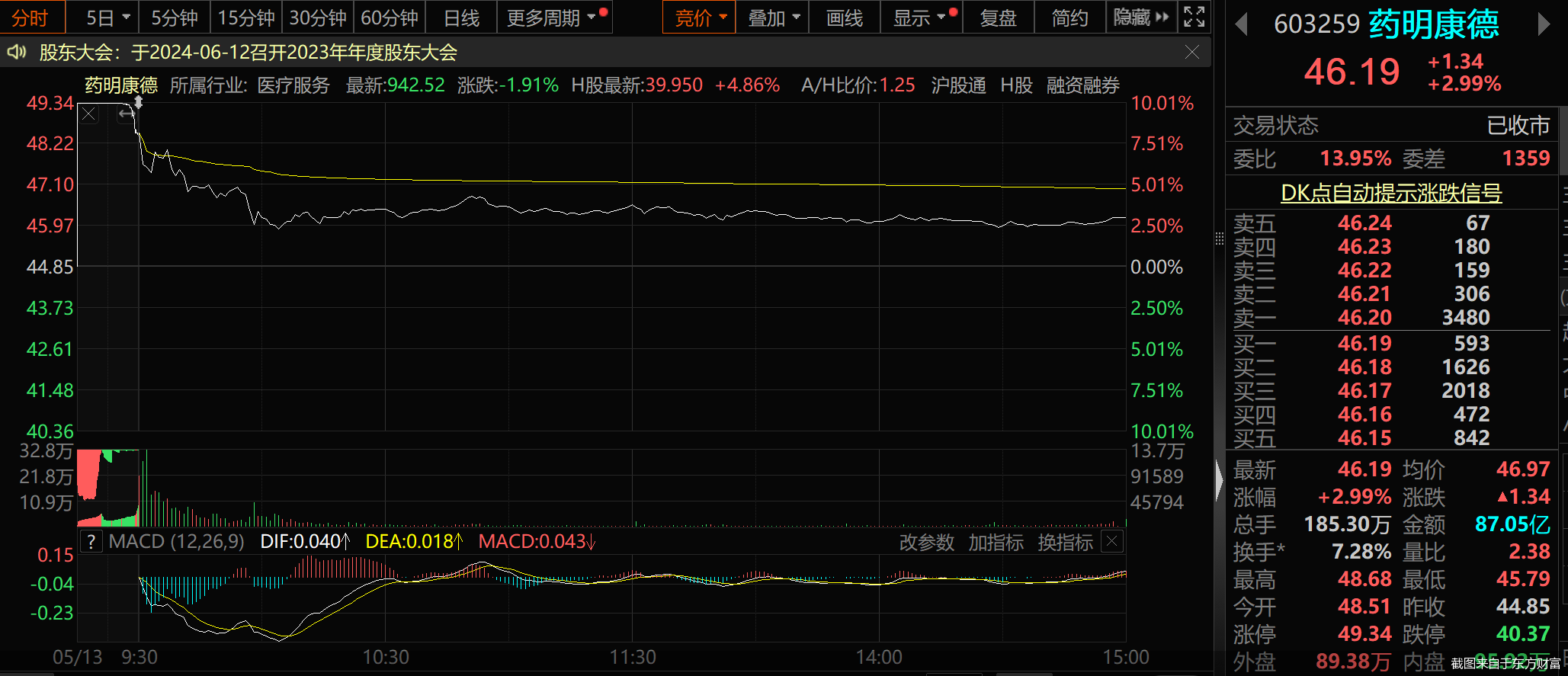Collapse side panel with the arrow handle

click(x=1219, y=481)
